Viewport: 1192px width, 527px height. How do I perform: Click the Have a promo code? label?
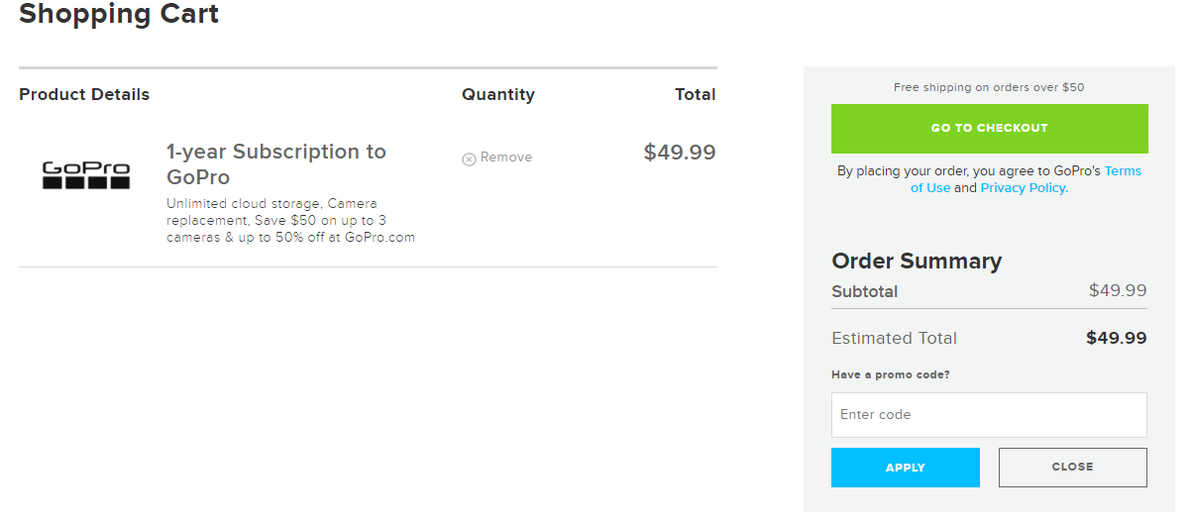(890, 375)
